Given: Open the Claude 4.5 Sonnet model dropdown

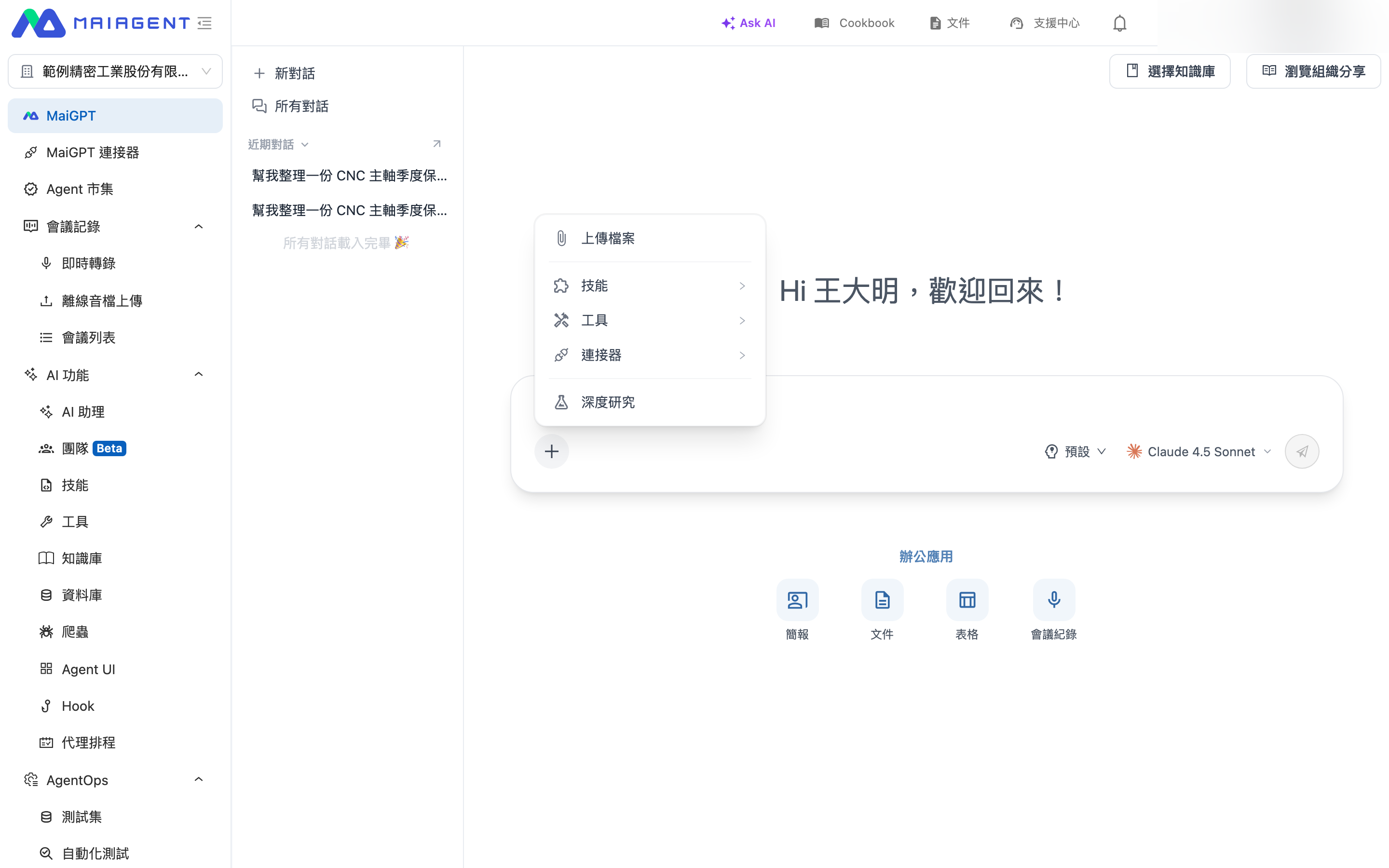Looking at the screenshot, I should 1198,452.
